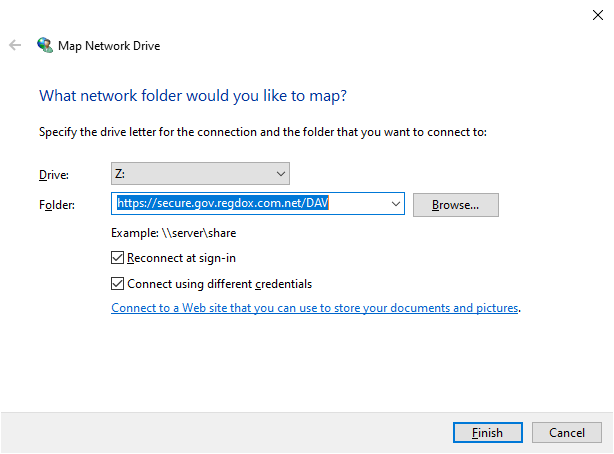Click the 'Specify the drive letter' instruction text
Screen dimensions: 614x454
pyautogui.click(x=263, y=132)
